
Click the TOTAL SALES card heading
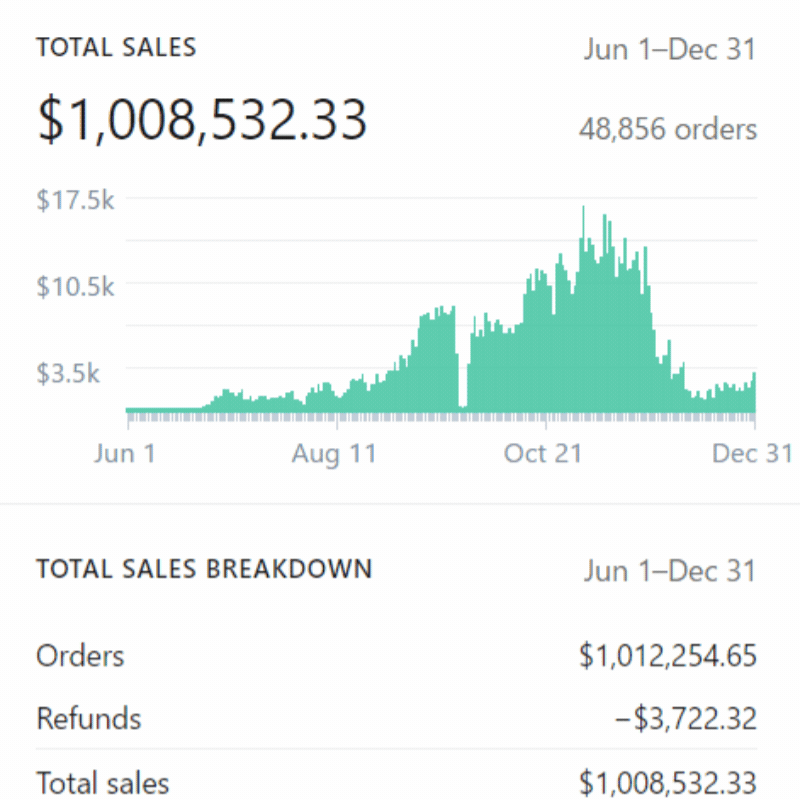tap(116, 47)
